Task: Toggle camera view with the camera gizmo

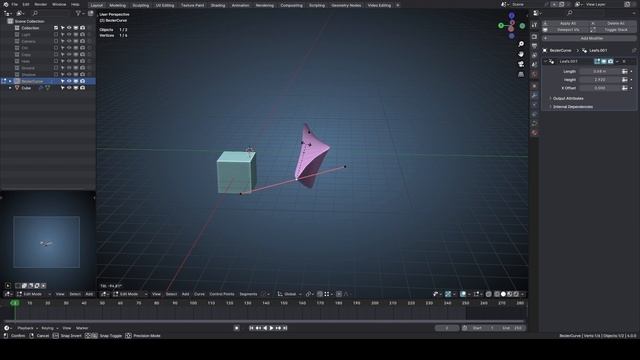Action: tap(521, 64)
